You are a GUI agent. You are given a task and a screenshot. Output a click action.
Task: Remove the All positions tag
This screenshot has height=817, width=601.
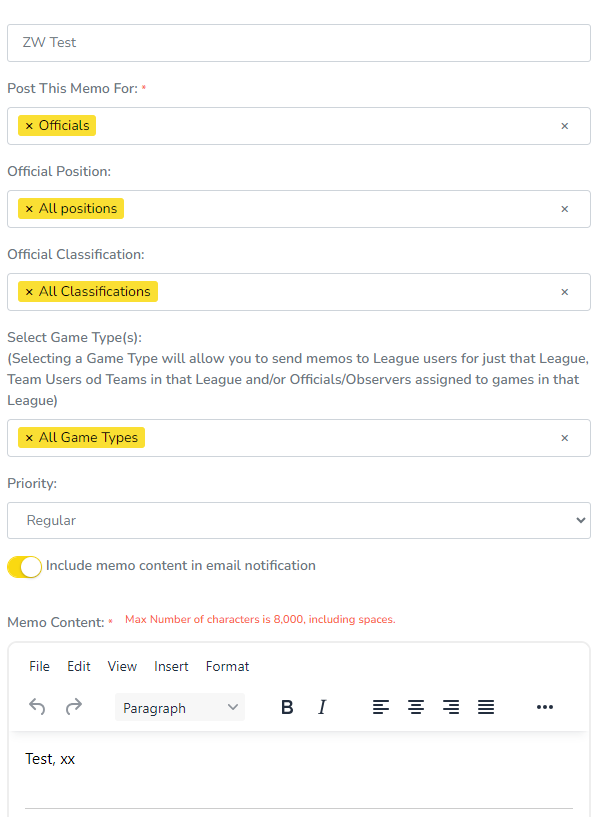tap(29, 209)
